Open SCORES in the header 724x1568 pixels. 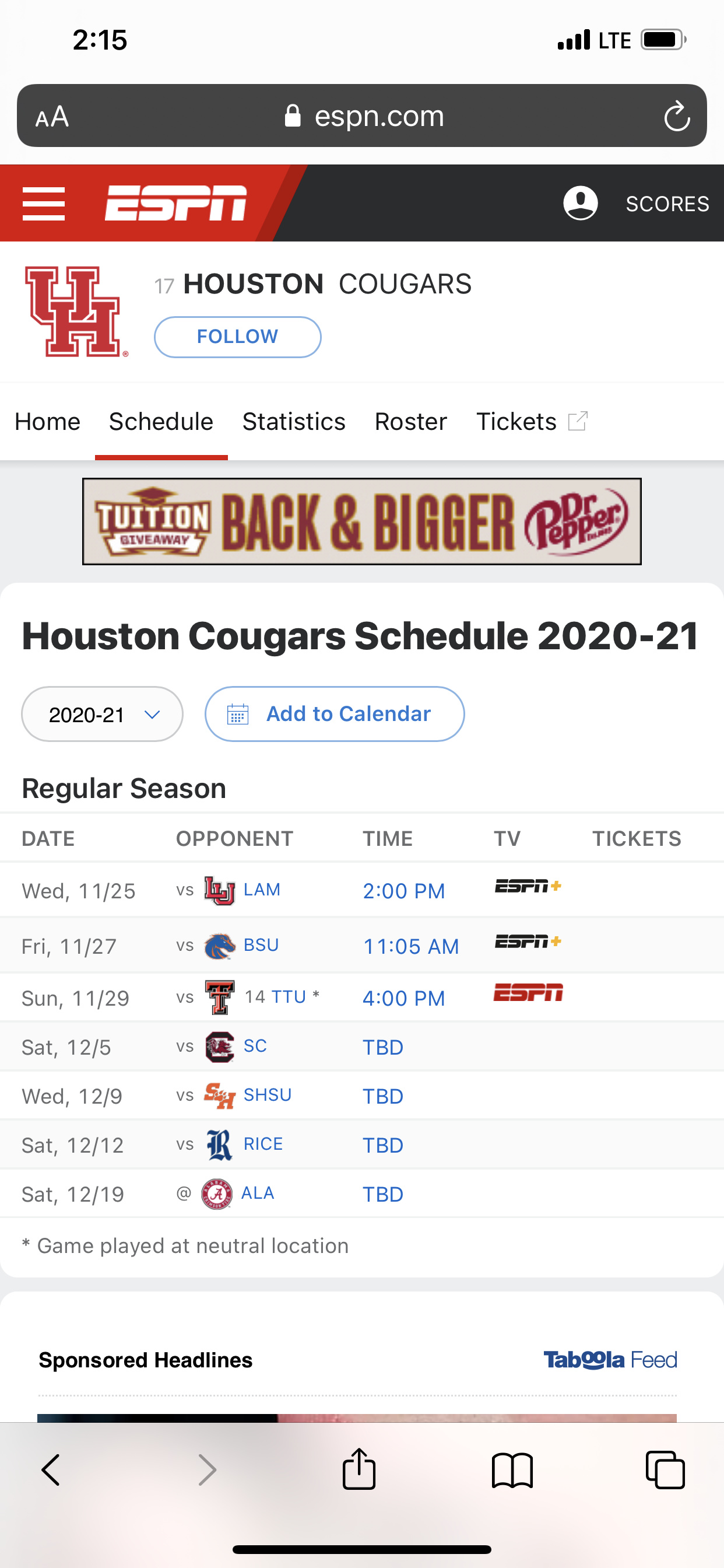[667, 204]
